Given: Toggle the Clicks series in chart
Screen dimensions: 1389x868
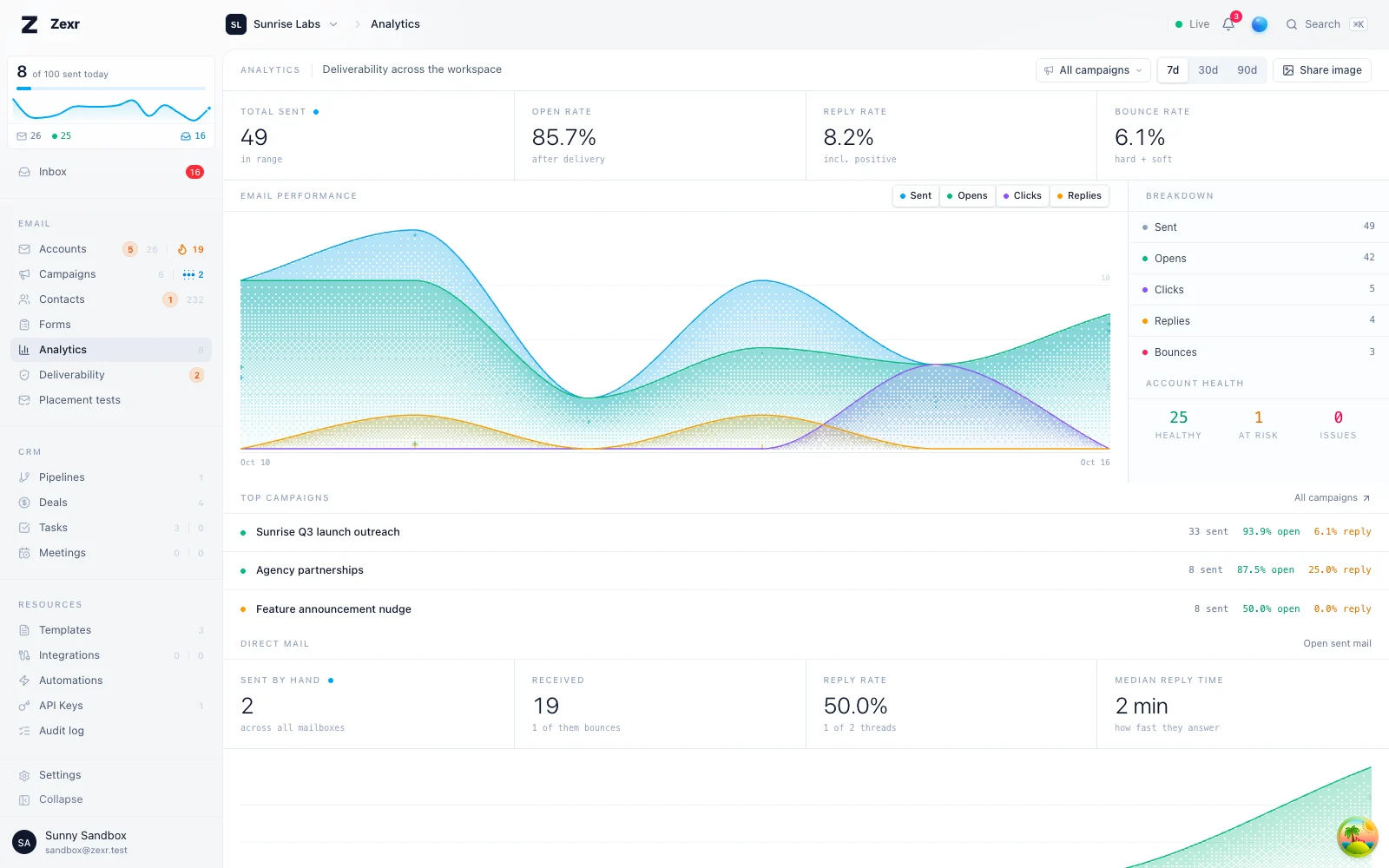Looking at the screenshot, I should [1023, 196].
